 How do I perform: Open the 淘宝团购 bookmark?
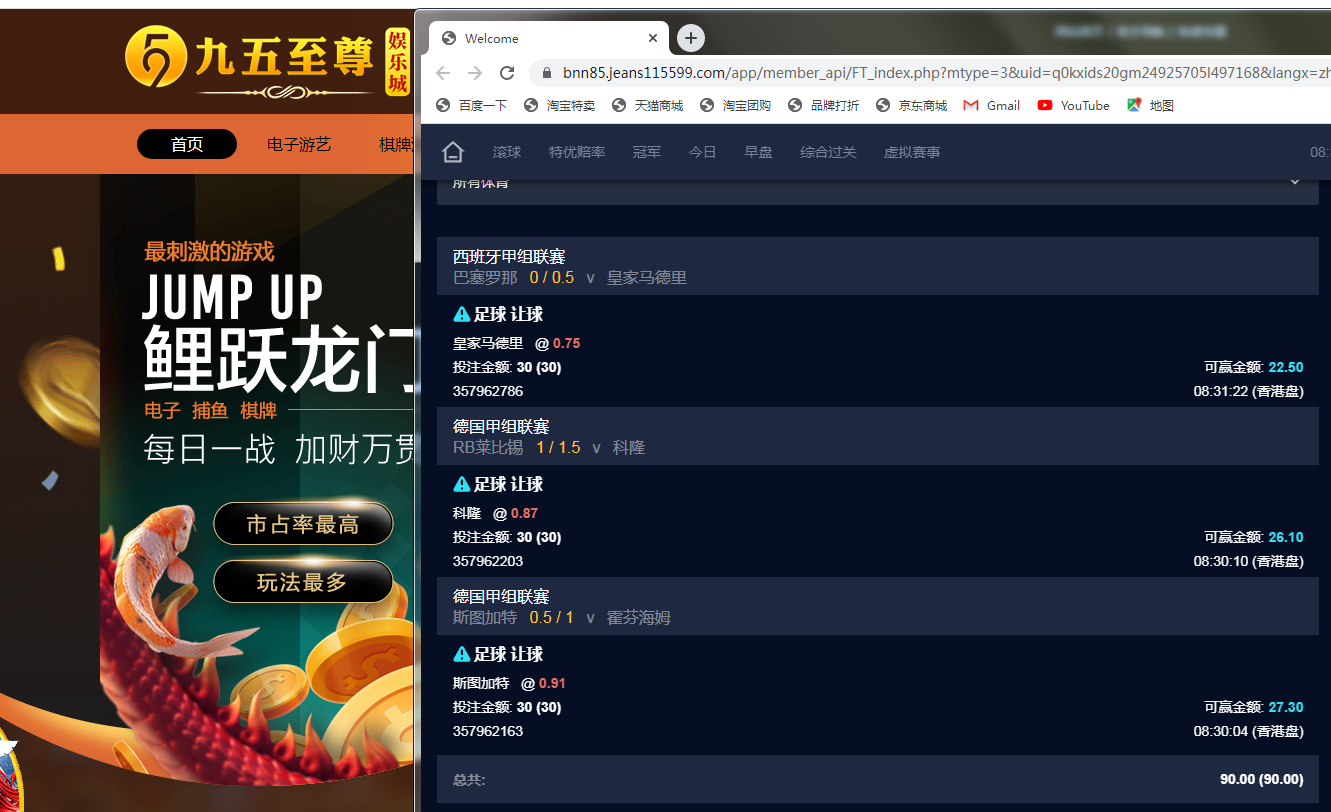[x=736, y=105]
